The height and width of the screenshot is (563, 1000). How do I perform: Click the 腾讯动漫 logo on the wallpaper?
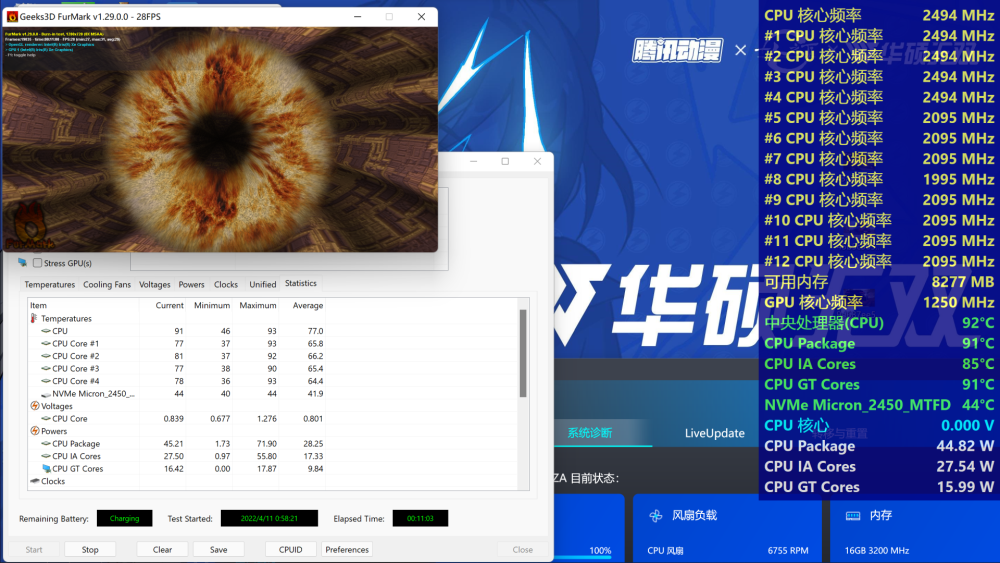tap(677, 50)
